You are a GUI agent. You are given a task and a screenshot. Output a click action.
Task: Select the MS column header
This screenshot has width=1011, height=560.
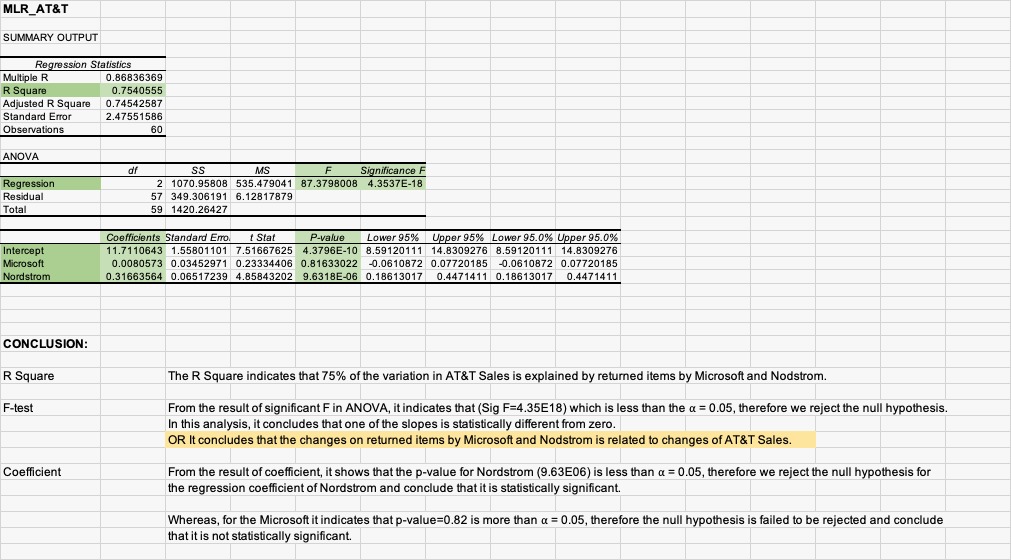(x=263, y=171)
